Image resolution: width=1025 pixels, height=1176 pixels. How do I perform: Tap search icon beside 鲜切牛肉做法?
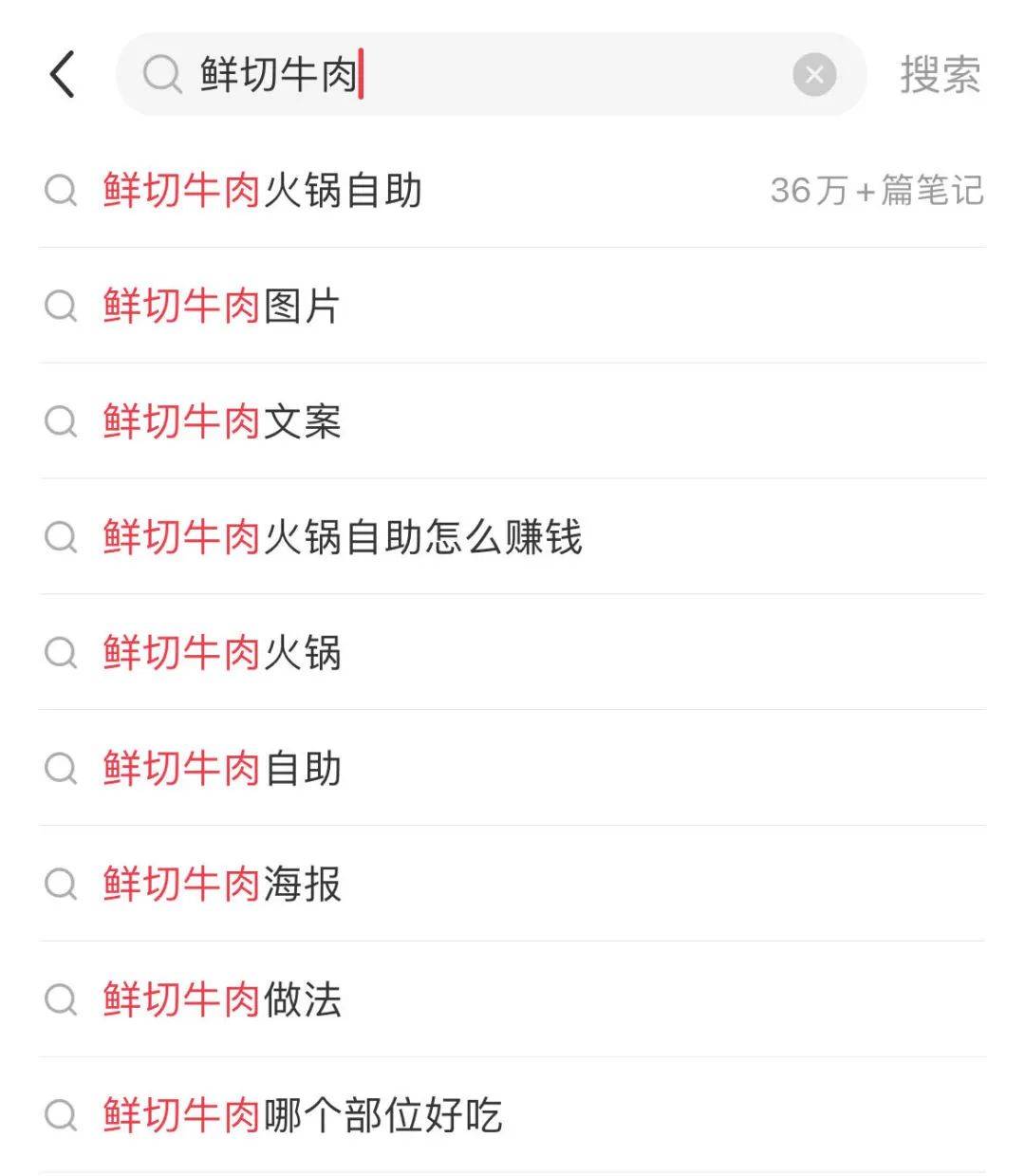[x=61, y=999]
